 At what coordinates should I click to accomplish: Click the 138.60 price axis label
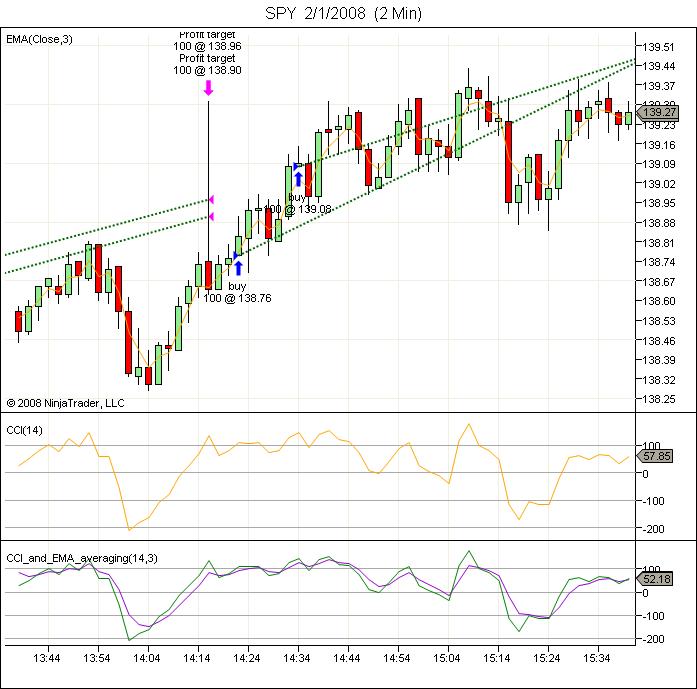pyautogui.click(x=658, y=301)
